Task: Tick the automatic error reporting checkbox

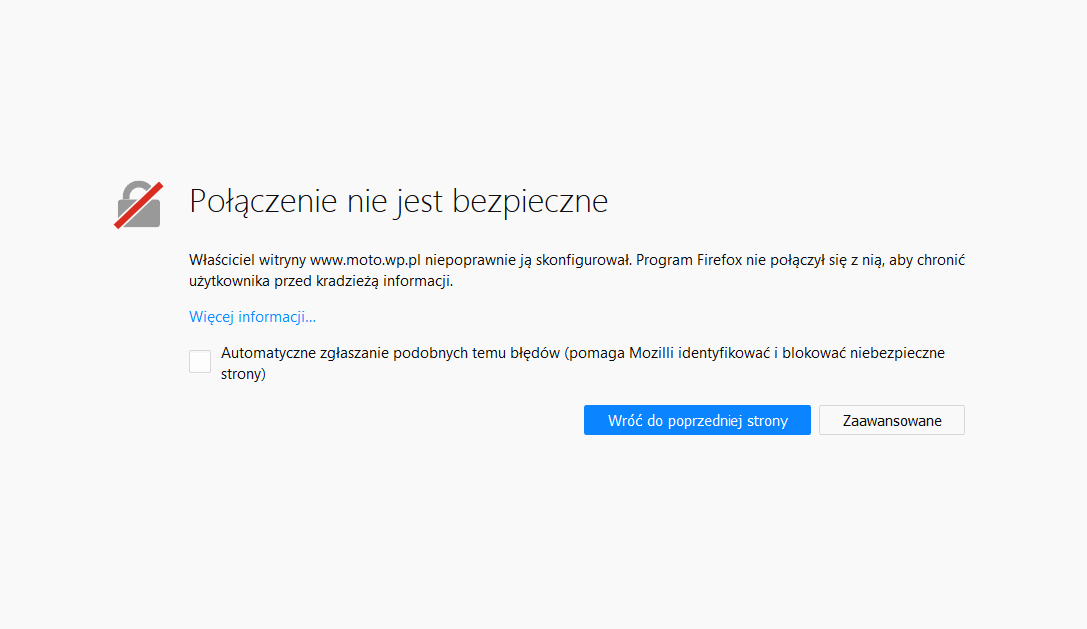Action: point(200,362)
